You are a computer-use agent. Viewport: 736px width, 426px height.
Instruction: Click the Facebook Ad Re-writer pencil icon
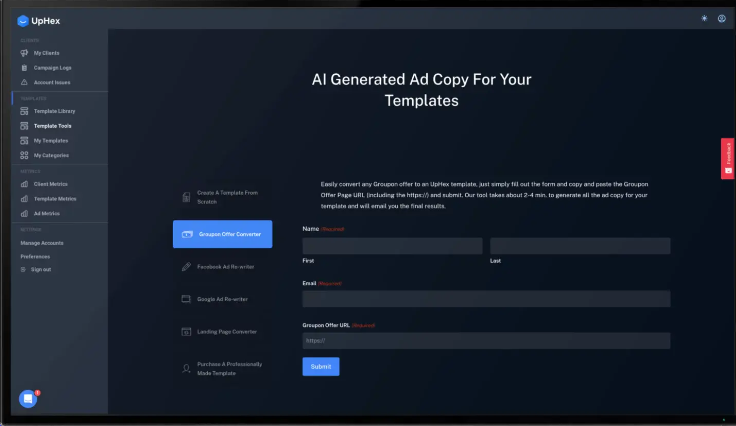186,266
